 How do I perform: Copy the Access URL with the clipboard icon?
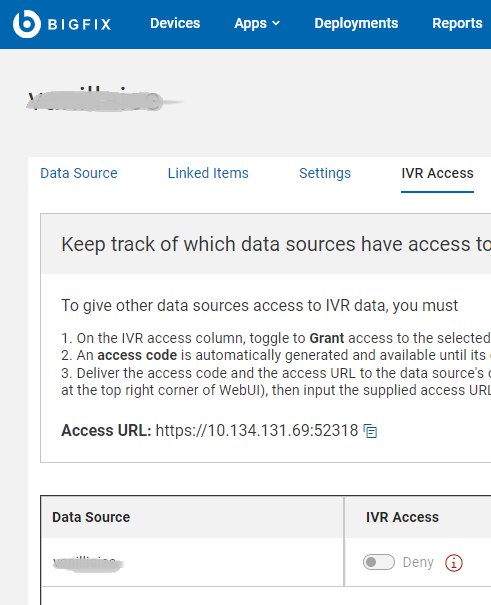pos(370,431)
